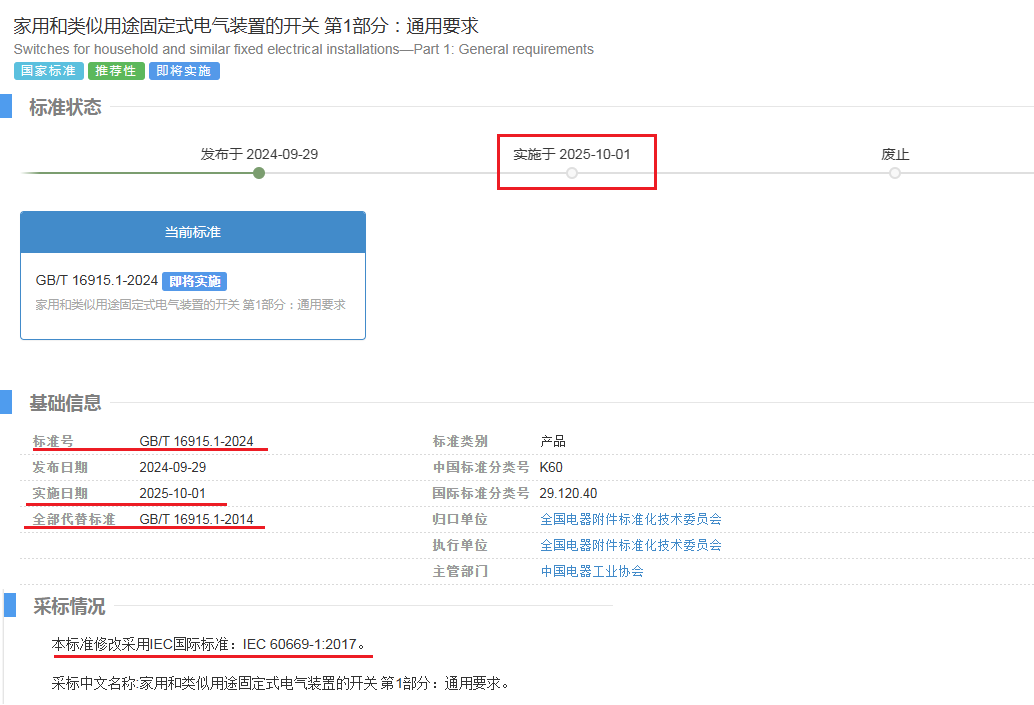Open the 归口单位 committee link
This screenshot has height=705, width=1034.
631,519
